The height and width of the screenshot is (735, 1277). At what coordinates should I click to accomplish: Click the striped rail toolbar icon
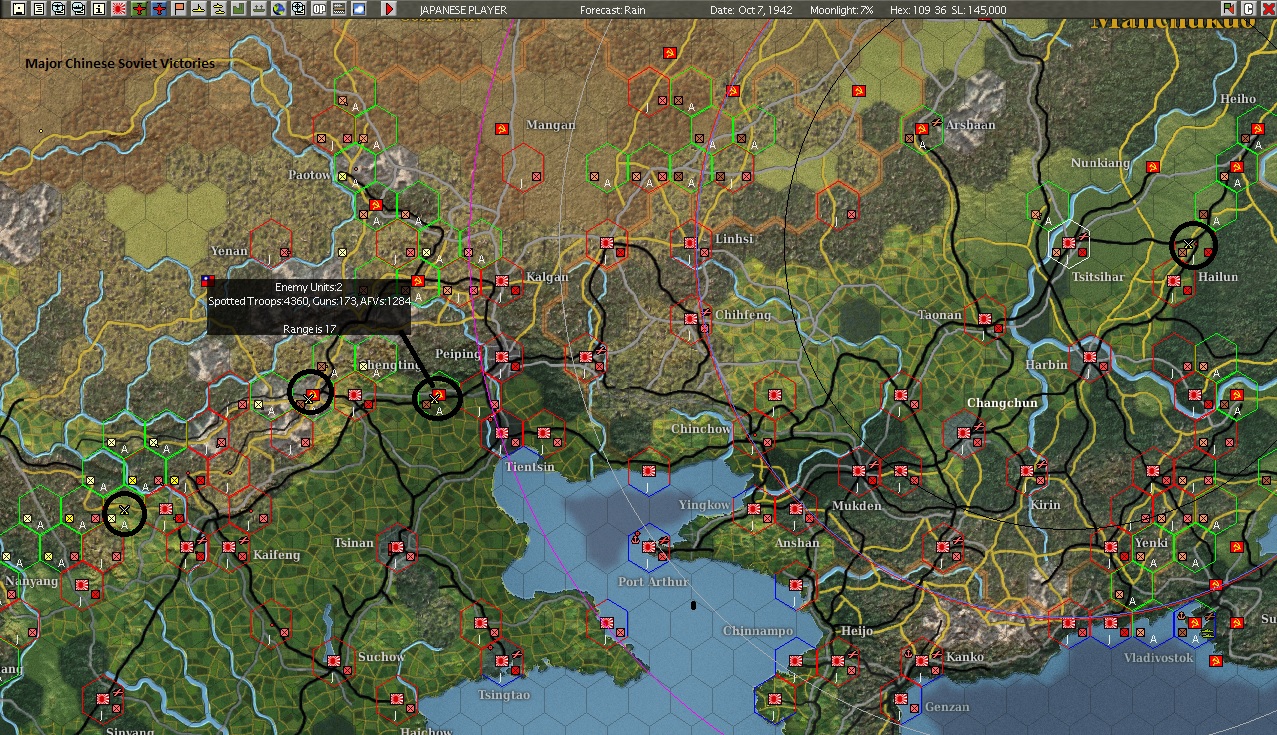pos(339,9)
